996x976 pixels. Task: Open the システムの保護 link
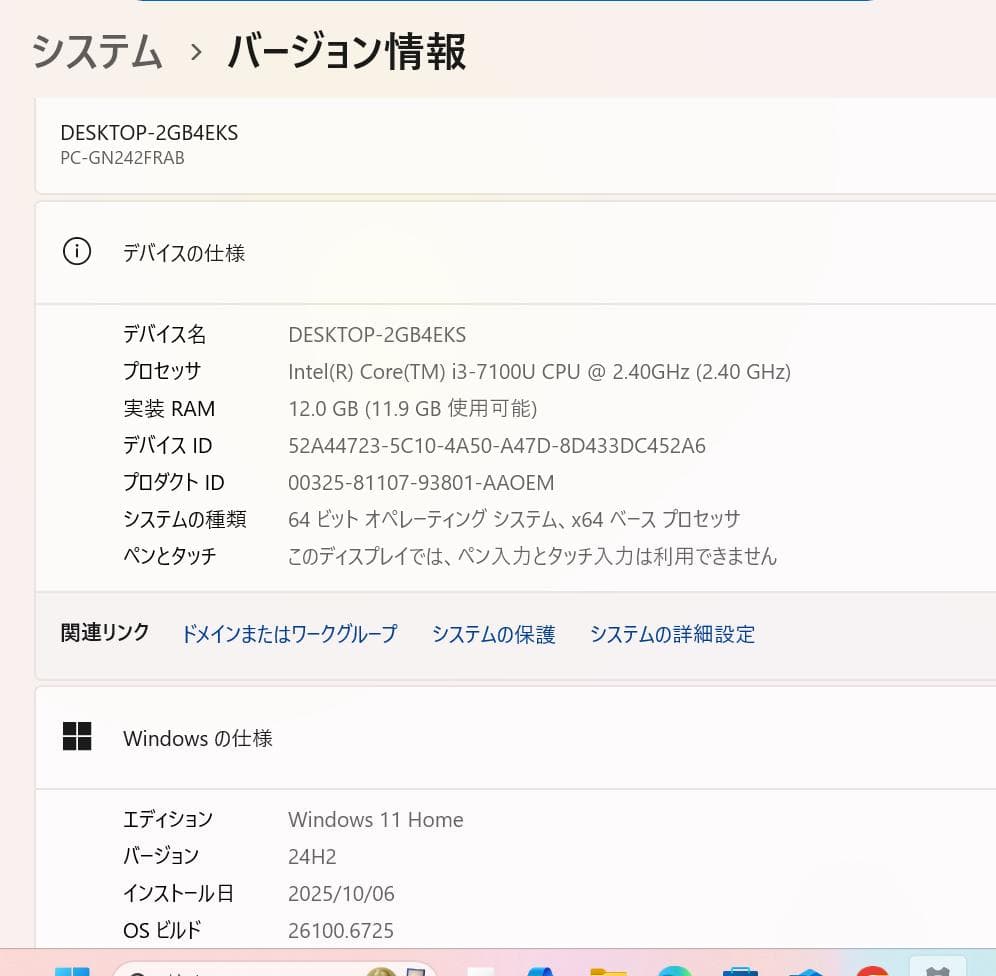pos(493,633)
